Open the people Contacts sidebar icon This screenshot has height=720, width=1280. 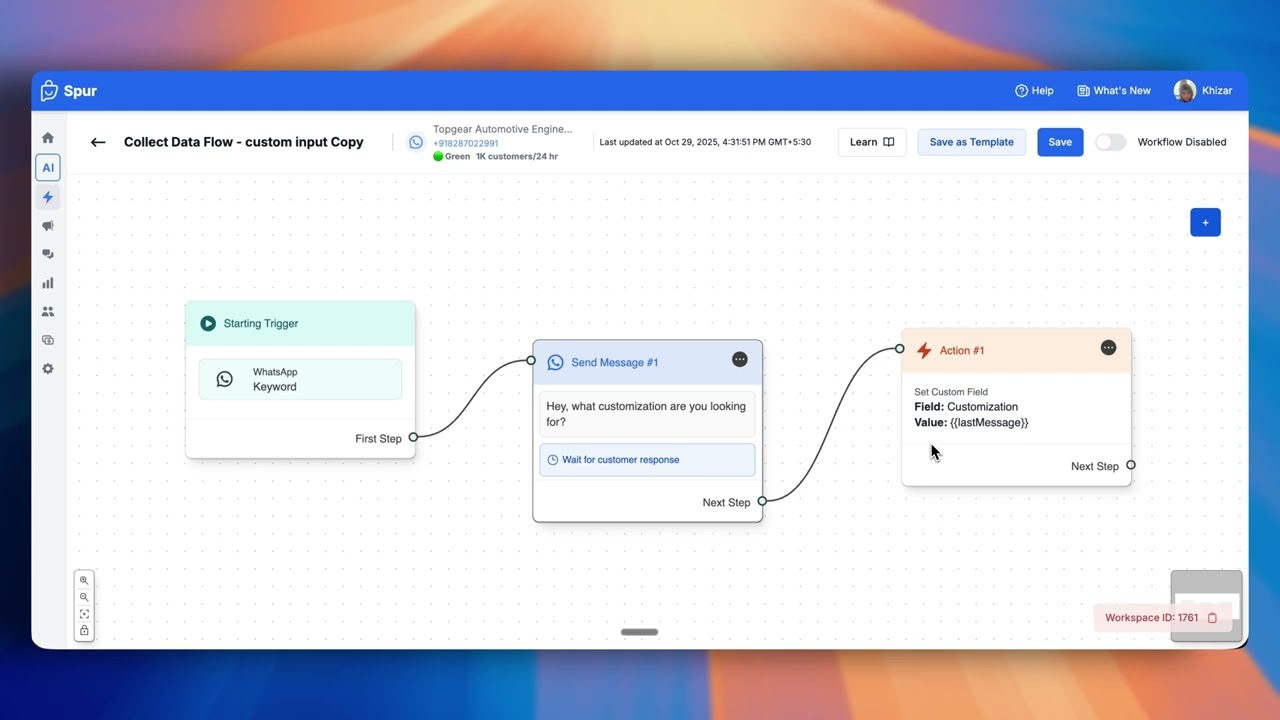[47, 311]
